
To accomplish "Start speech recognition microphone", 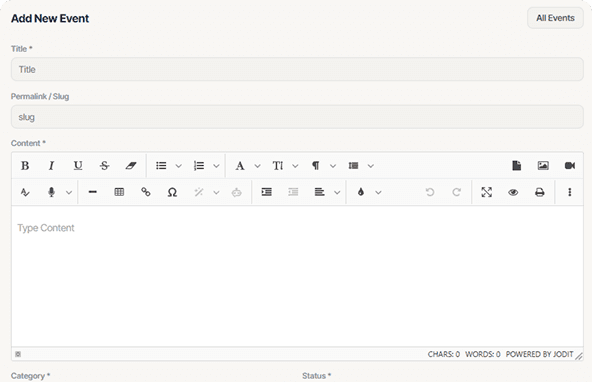I will pyautogui.click(x=51, y=193).
